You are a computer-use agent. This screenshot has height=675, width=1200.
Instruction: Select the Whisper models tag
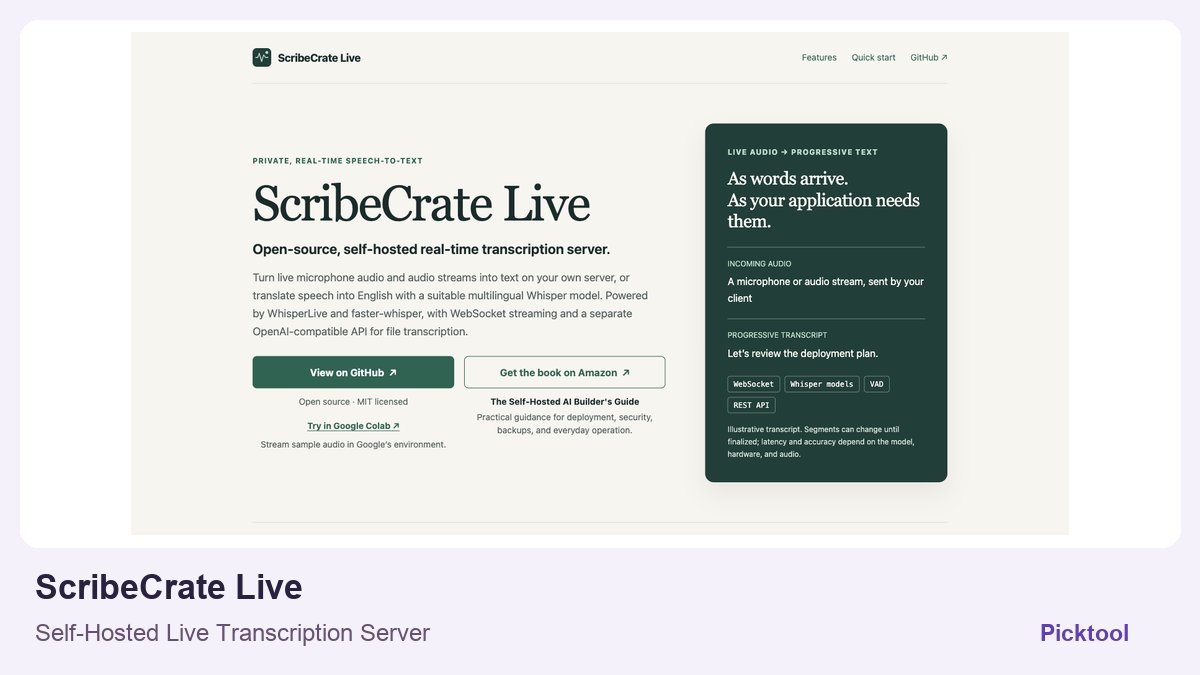[822, 384]
